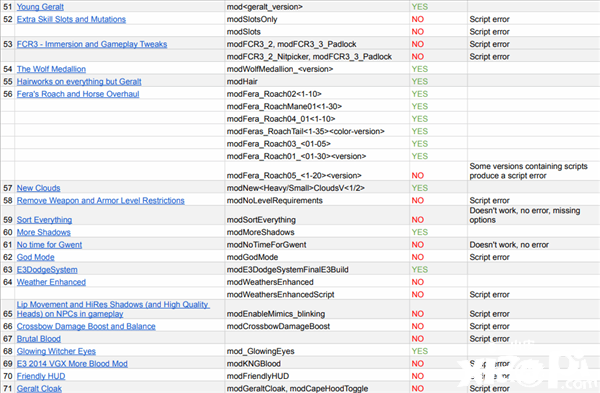
Task: Select the modWeathersEnhanced cell
Action: pos(317,282)
